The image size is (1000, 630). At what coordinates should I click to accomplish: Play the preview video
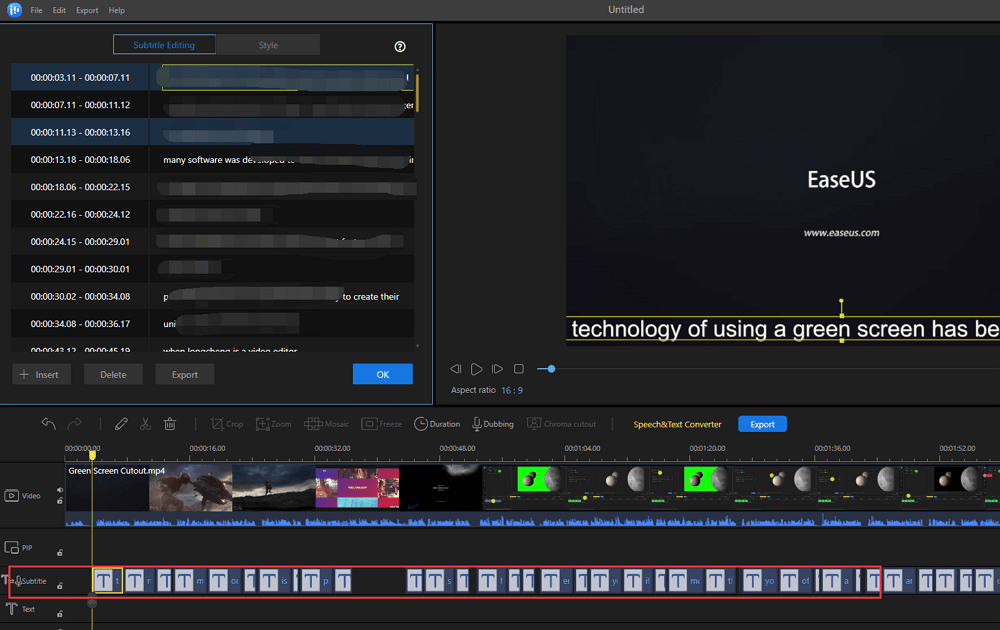[476, 369]
